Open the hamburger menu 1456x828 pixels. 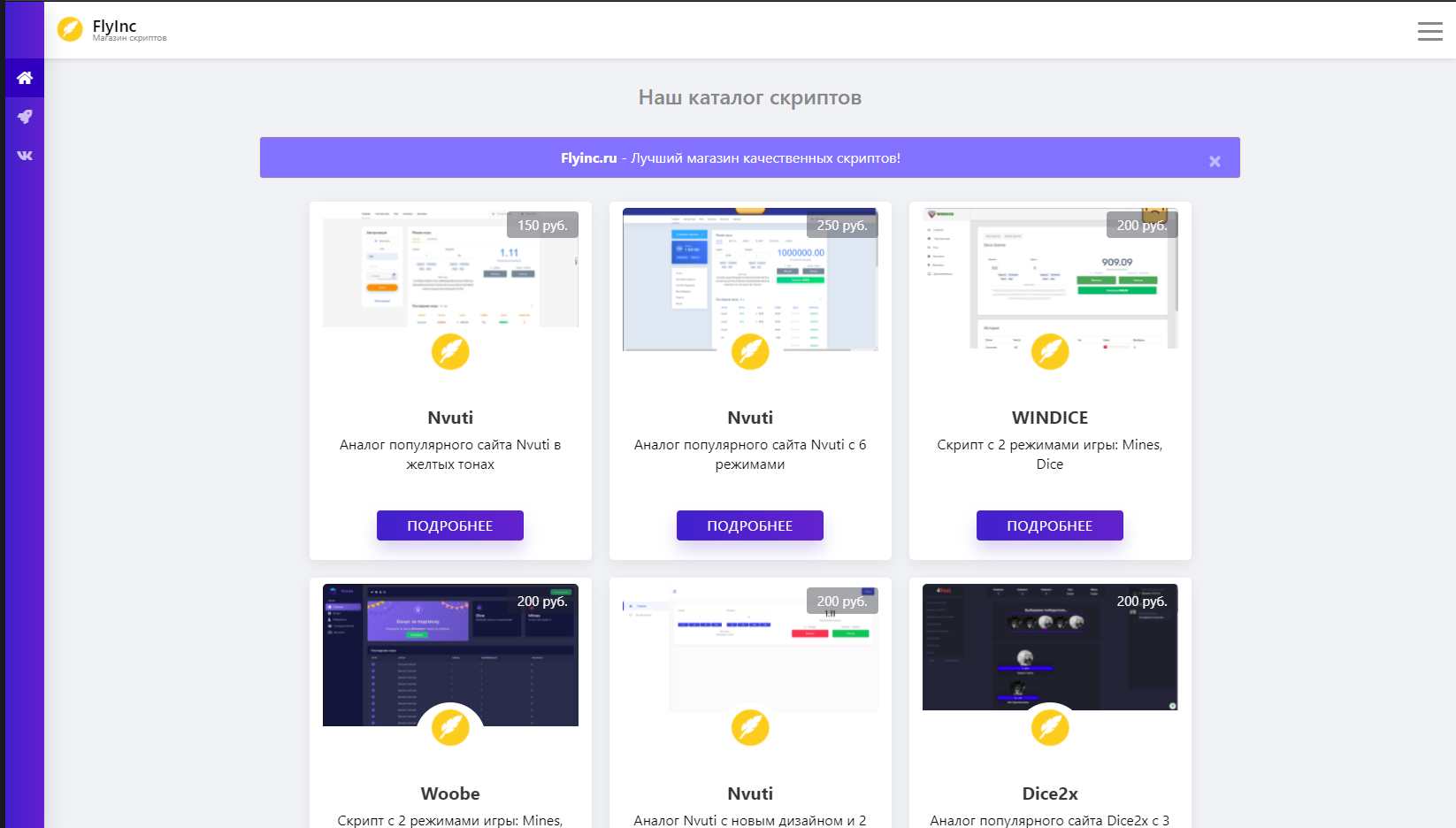[1429, 32]
